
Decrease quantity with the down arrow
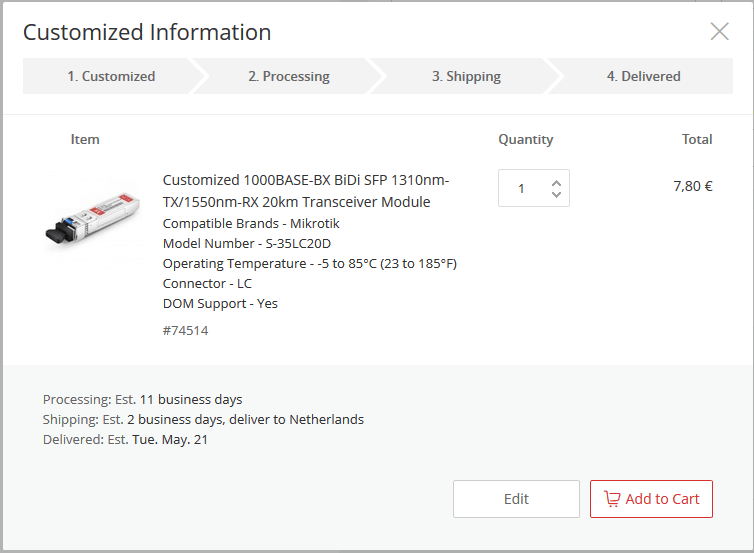[x=556, y=194]
